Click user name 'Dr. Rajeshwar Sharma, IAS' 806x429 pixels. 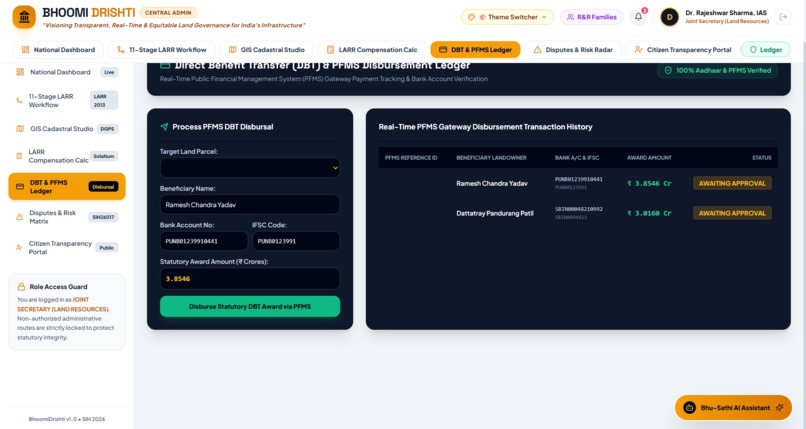click(x=726, y=13)
